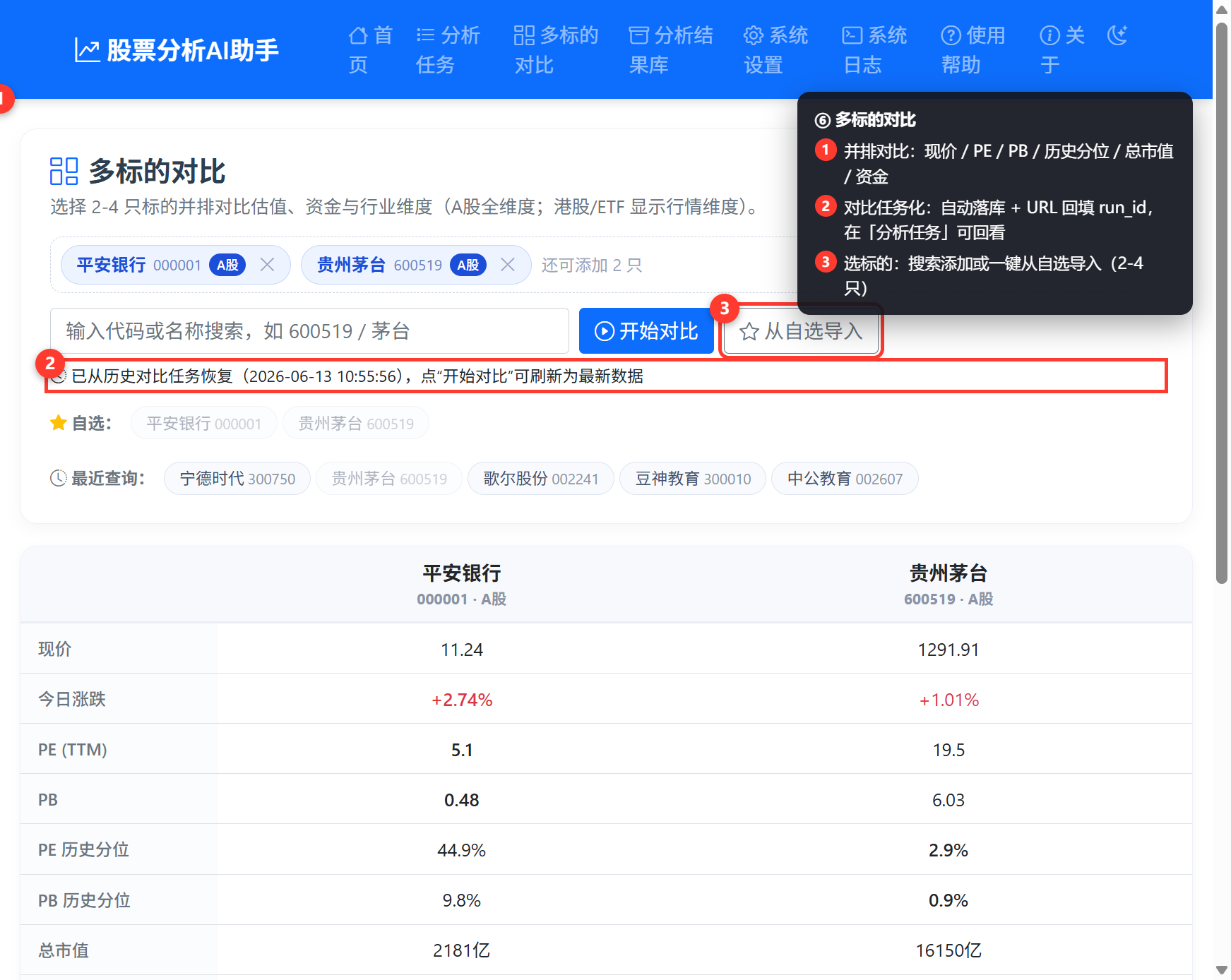The height and width of the screenshot is (980, 1231).
Task: Remove 贵州茅台 600519 chip with its X
Action: coord(507,265)
